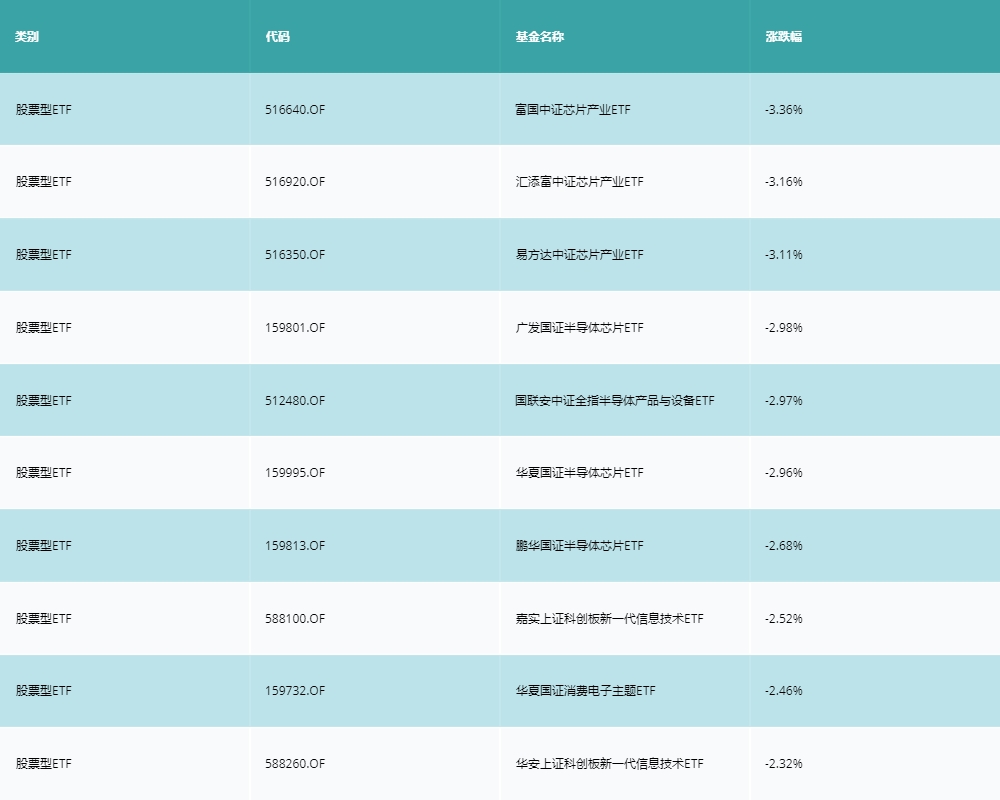The height and width of the screenshot is (800, 1000).
Task: Click fund name 广发国证半导体芯片ETF
Action: click(579, 328)
